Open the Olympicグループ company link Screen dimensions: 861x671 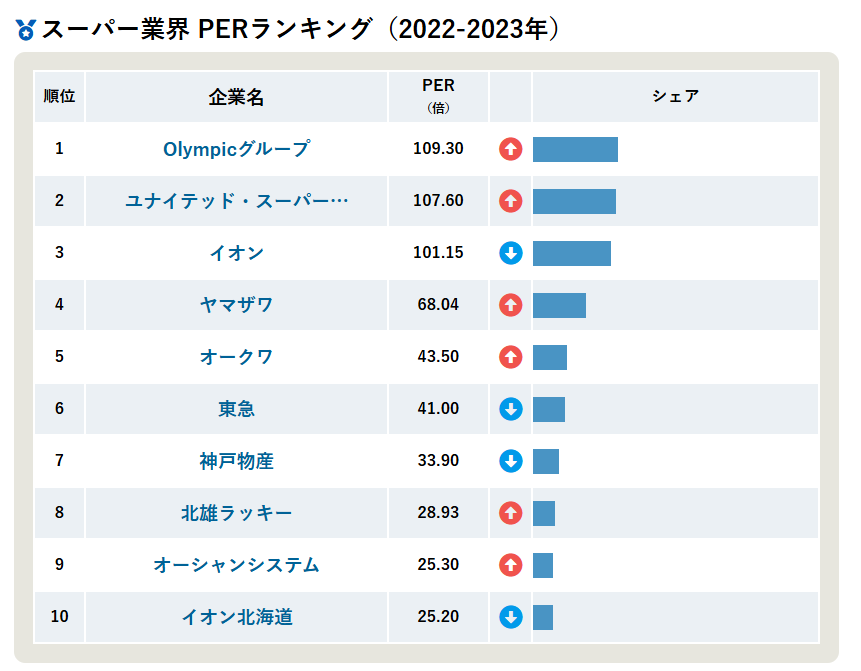(x=236, y=149)
